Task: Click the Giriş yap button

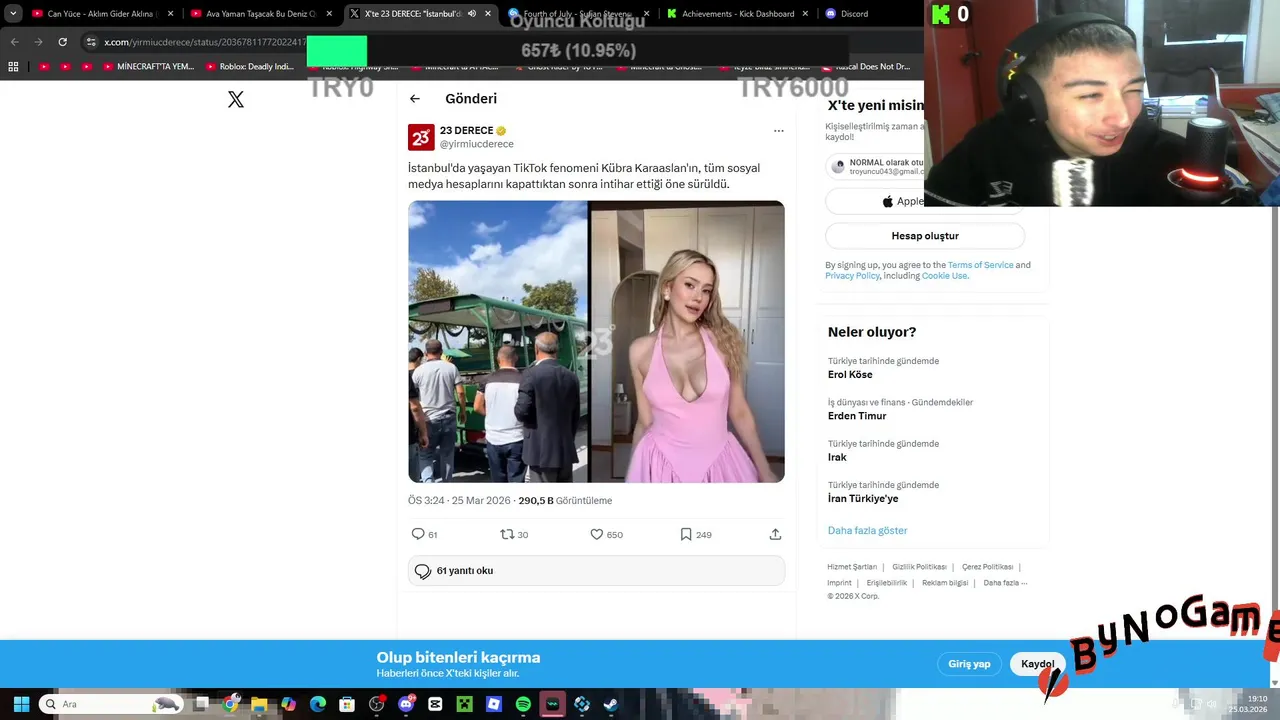Action: [969, 664]
